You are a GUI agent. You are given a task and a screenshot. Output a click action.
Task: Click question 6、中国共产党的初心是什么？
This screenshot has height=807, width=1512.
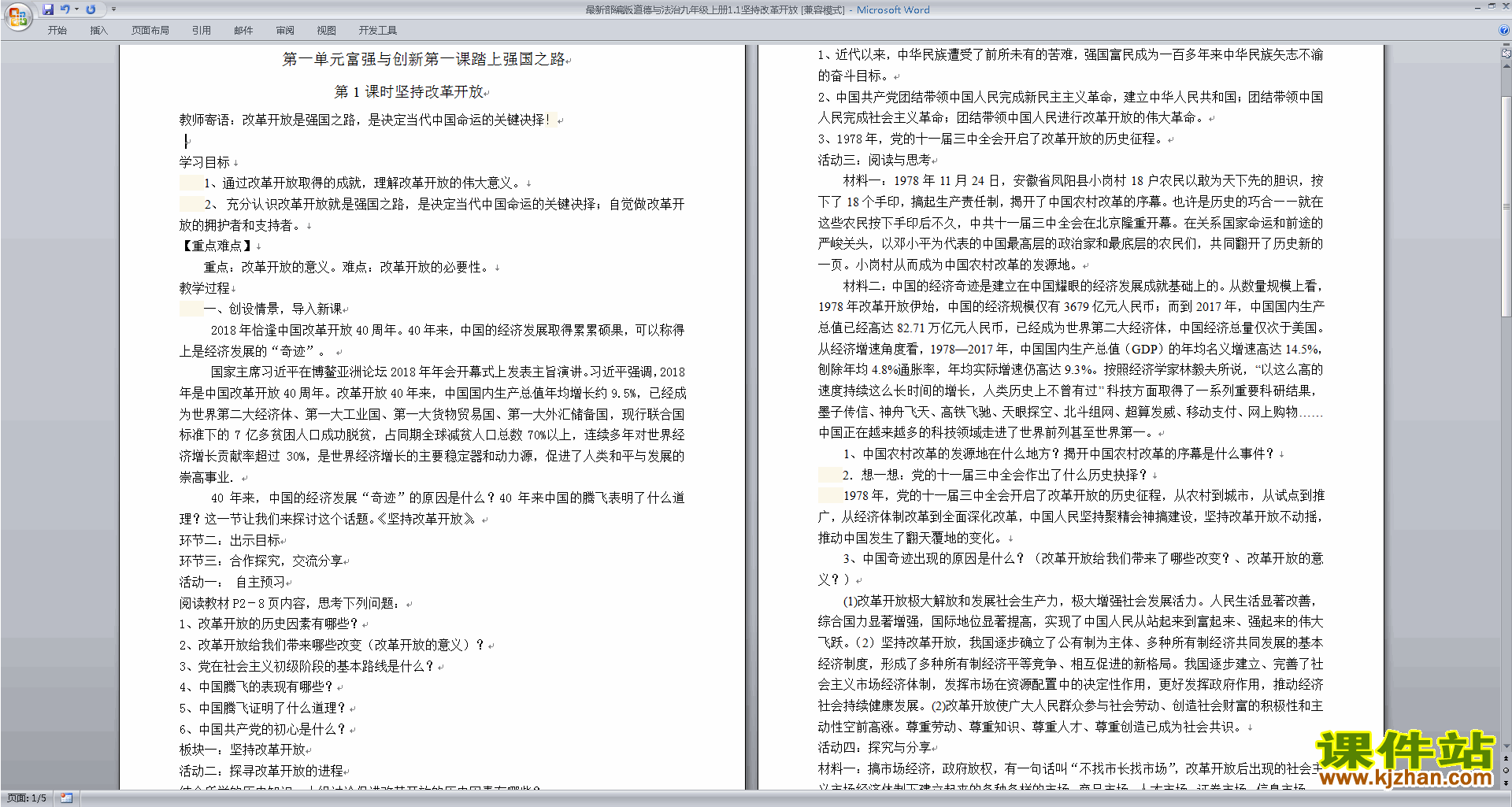pos(263,730)
